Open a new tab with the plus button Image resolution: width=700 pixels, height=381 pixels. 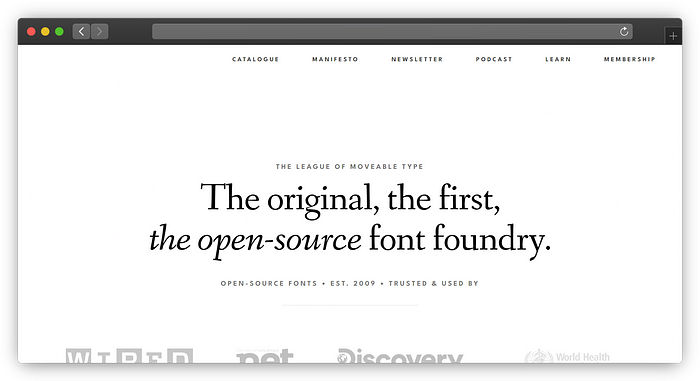[673, 36]
